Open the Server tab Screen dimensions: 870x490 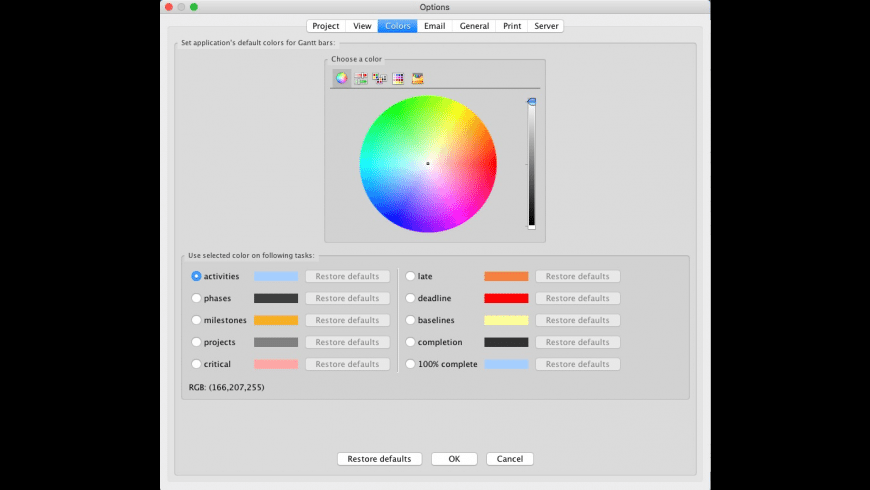pyautogui.click(x=546, y=26)
